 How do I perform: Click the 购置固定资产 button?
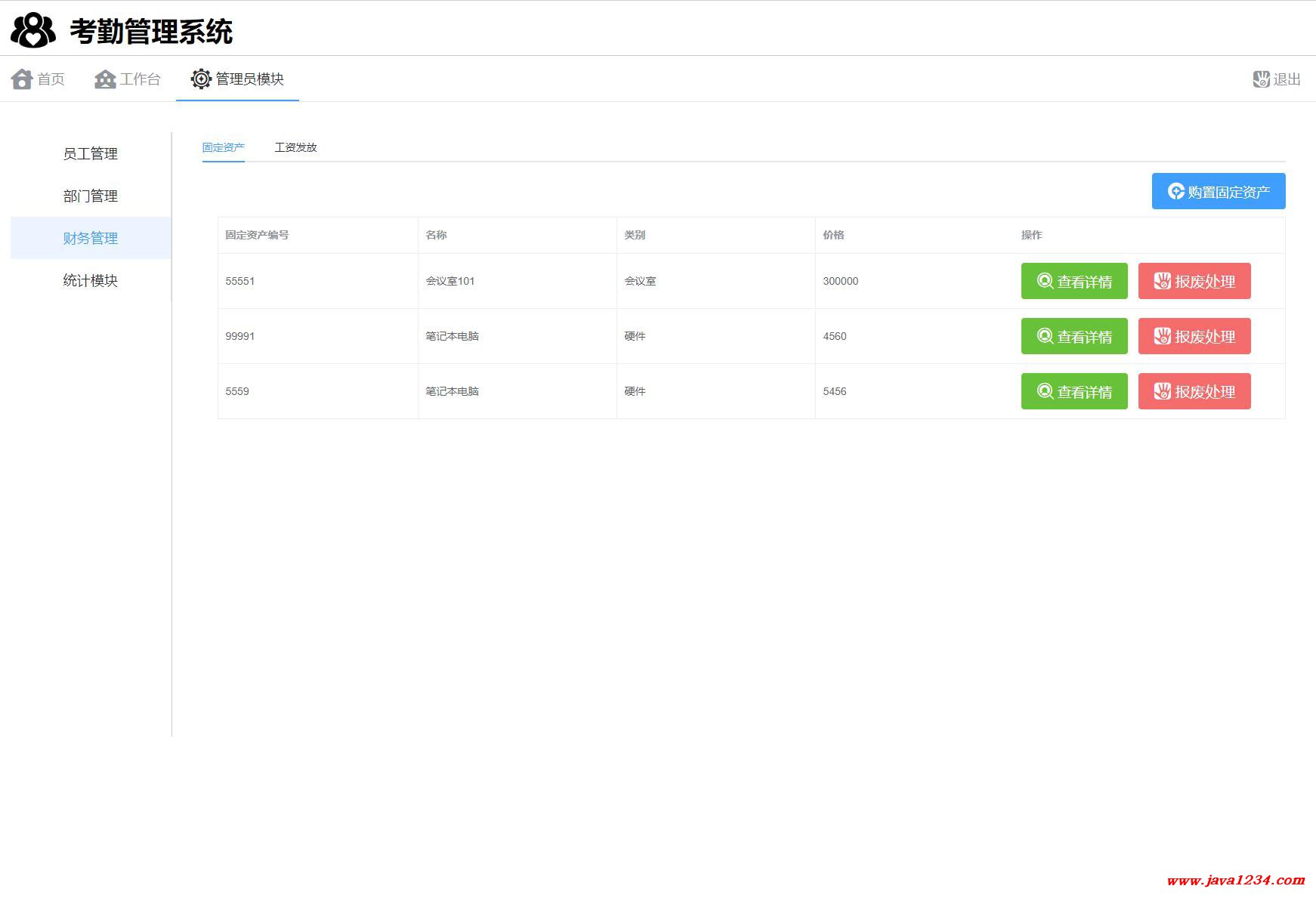coord(1219,191)
